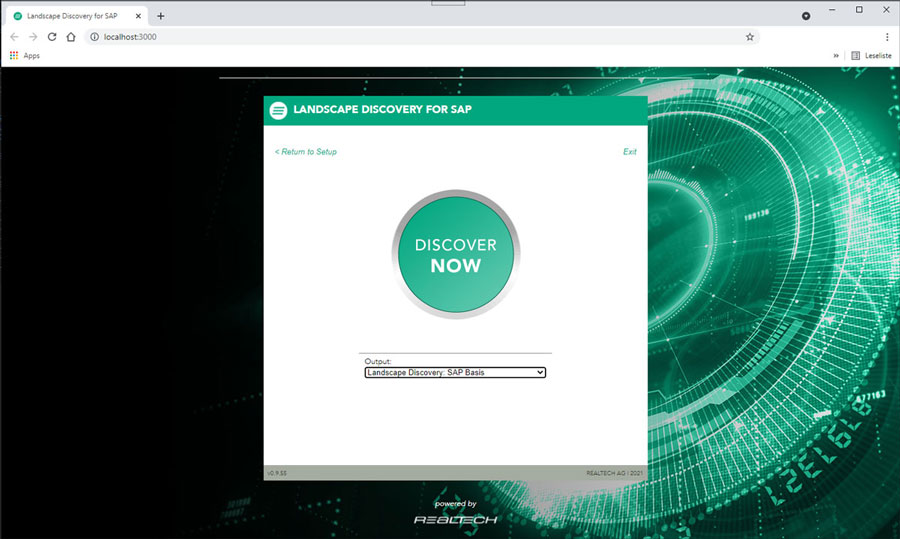Image resolution: width=900 pixels, height=539 pixels.
Task: Click the Discover Now round button
Action: (456, 254)
